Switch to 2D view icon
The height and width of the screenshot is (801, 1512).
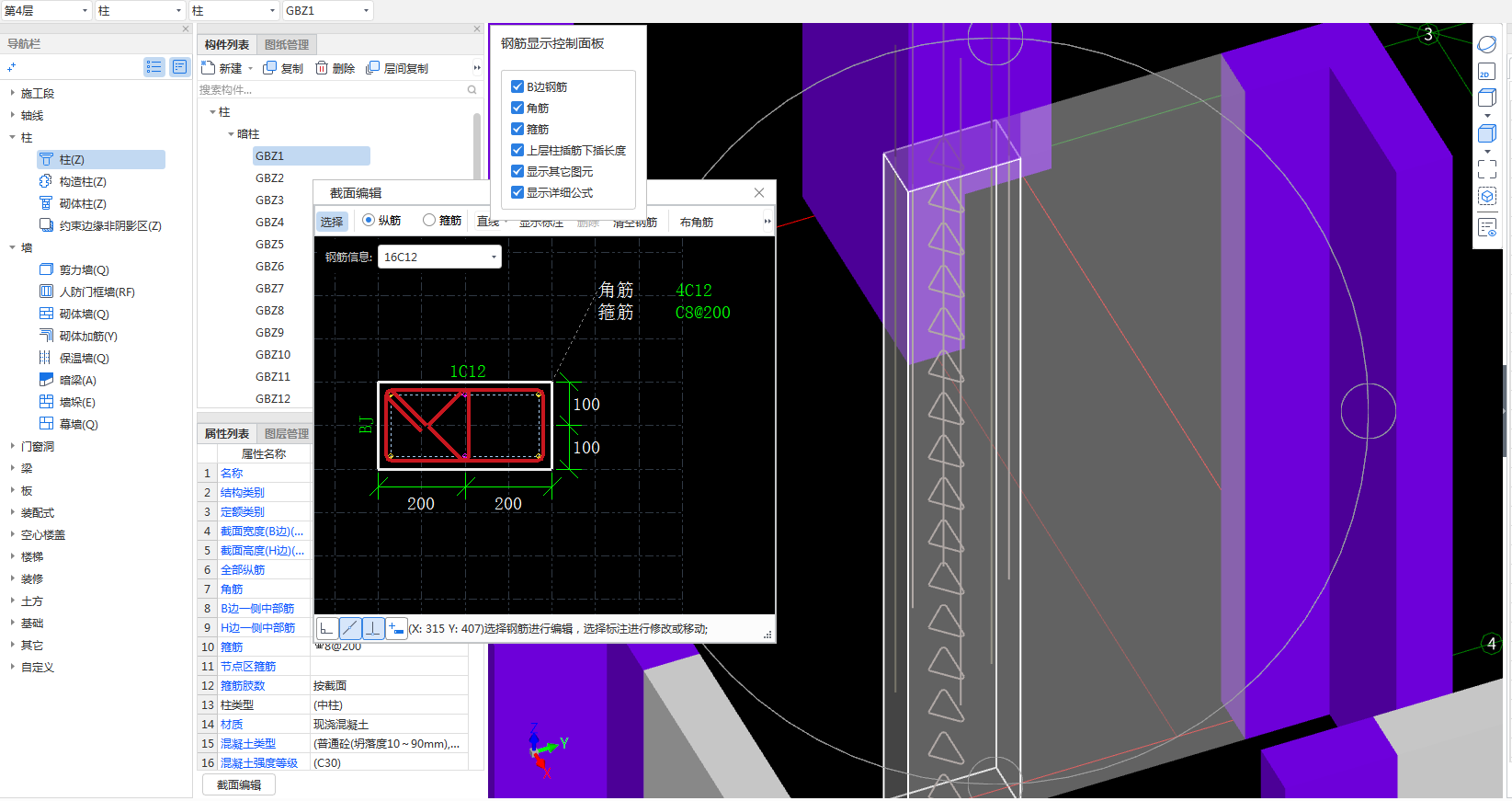pos(1487,72)
